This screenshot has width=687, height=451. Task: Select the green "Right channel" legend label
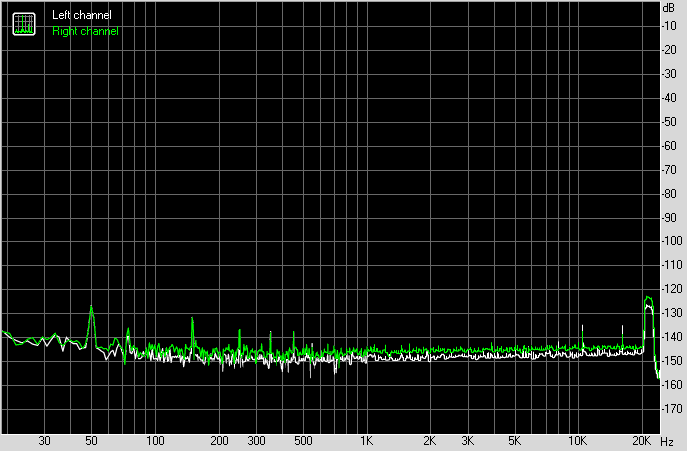[x=85, y=31]
